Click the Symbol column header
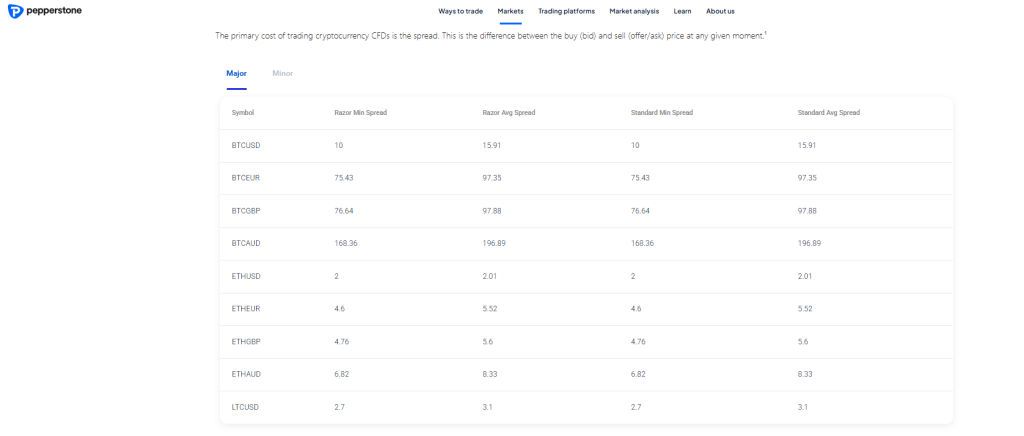The image size is (1024, 436). [243, 113]
